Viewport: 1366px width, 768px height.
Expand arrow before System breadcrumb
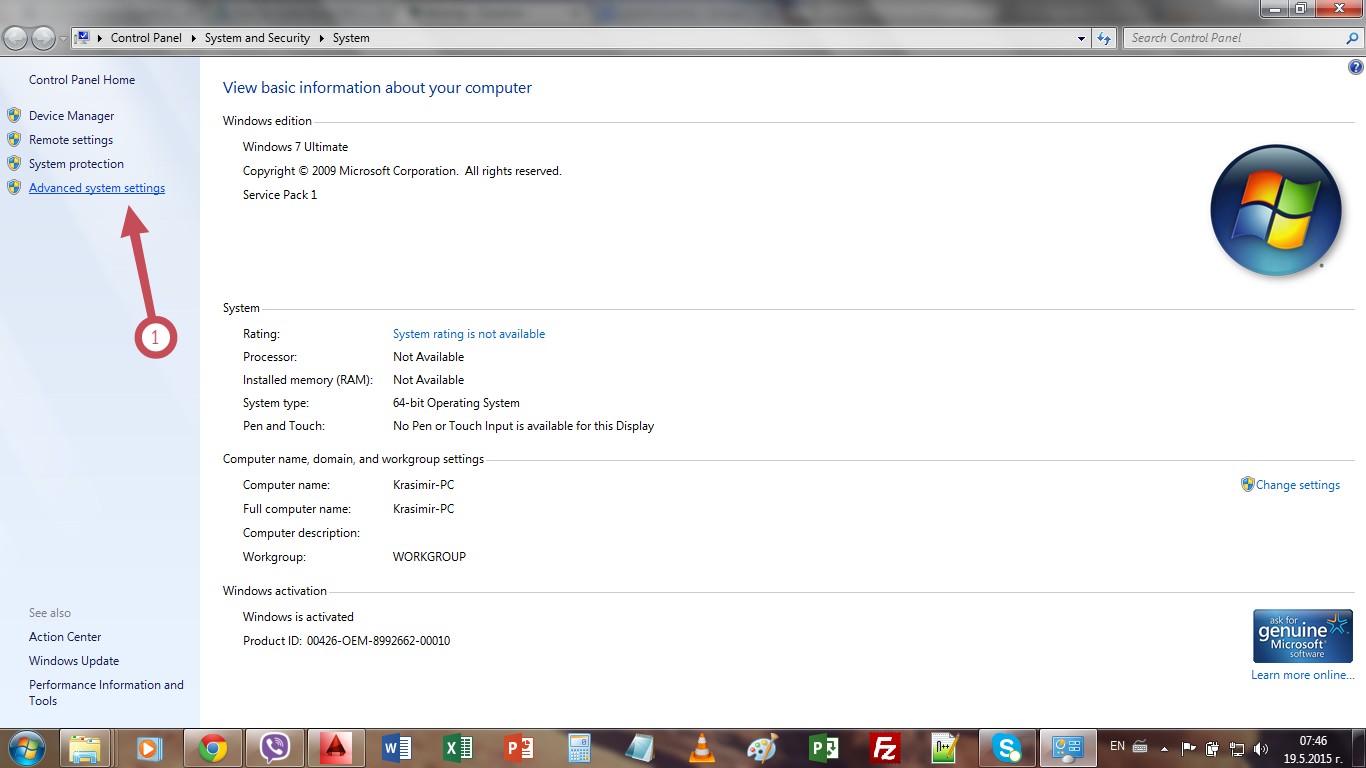click(322, 38)
